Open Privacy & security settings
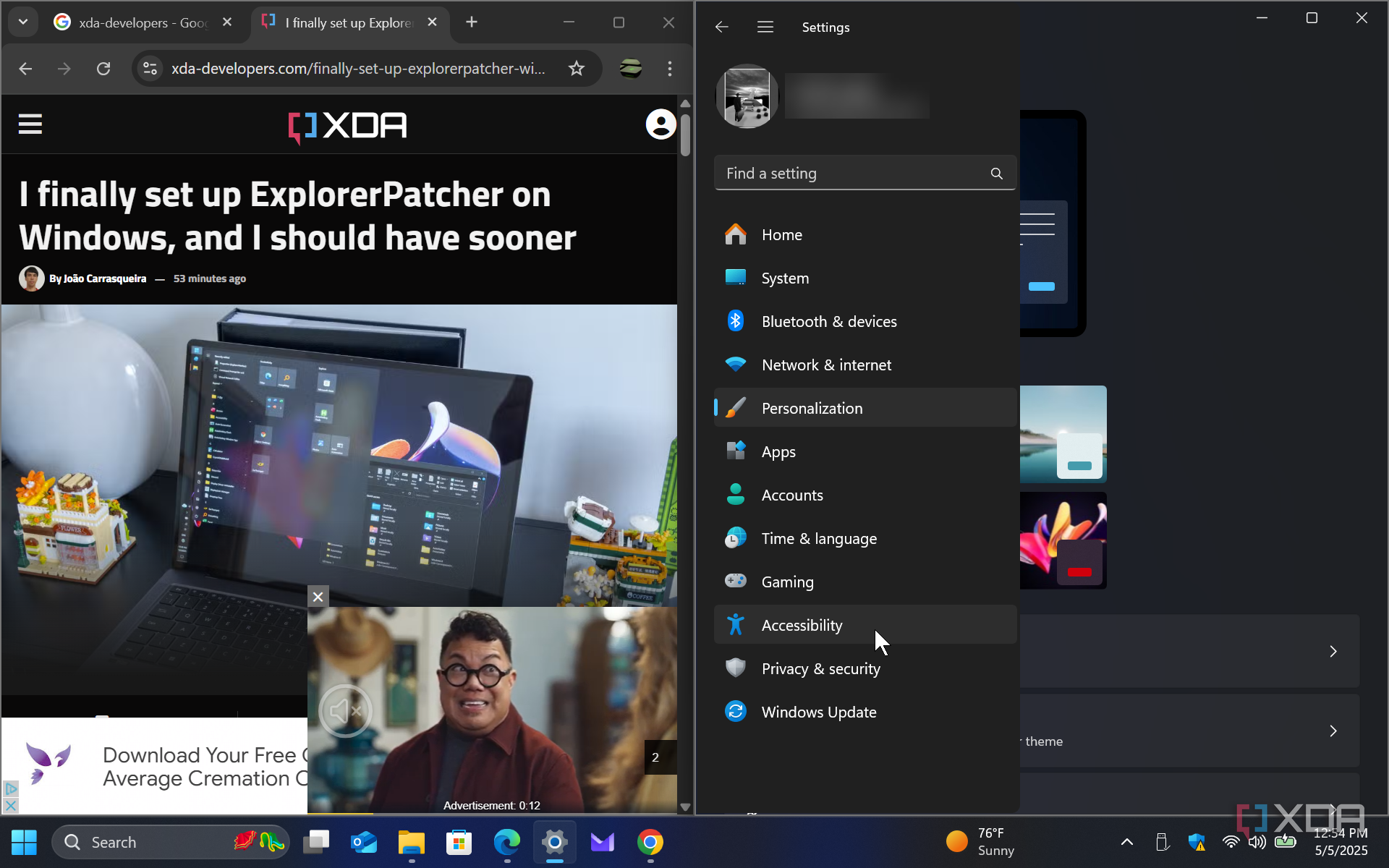This screenshot has width=1389, height=868. click(x=865, y=669)
